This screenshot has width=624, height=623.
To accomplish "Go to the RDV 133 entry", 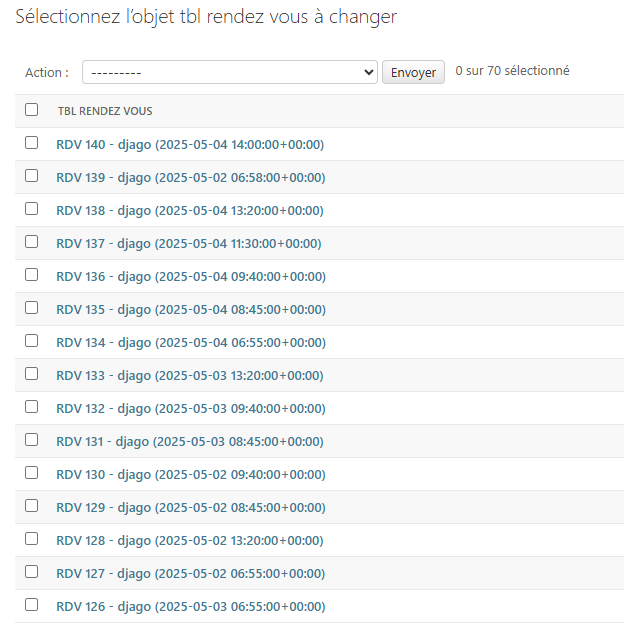I will 190,376.
